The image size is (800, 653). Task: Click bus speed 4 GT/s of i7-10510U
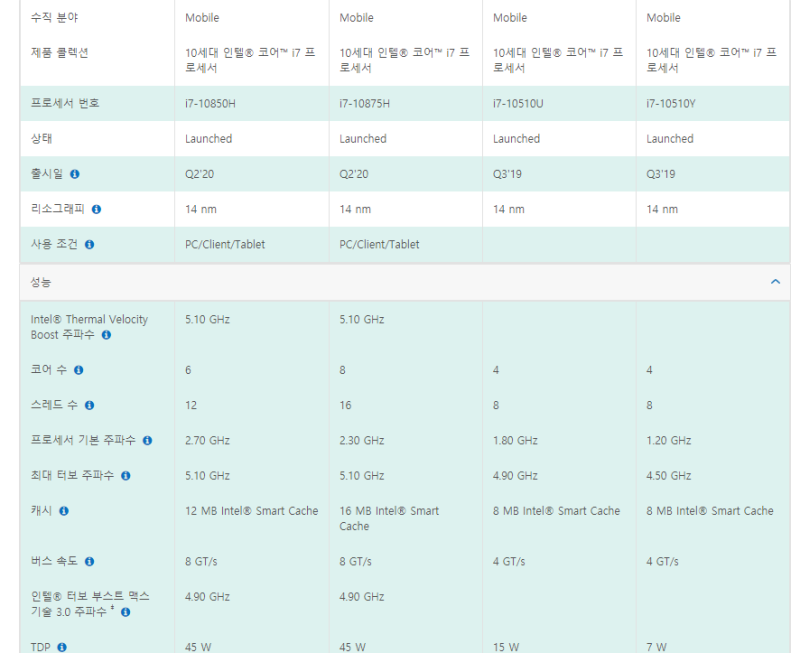pyautogui.click(x=509, y=561)
